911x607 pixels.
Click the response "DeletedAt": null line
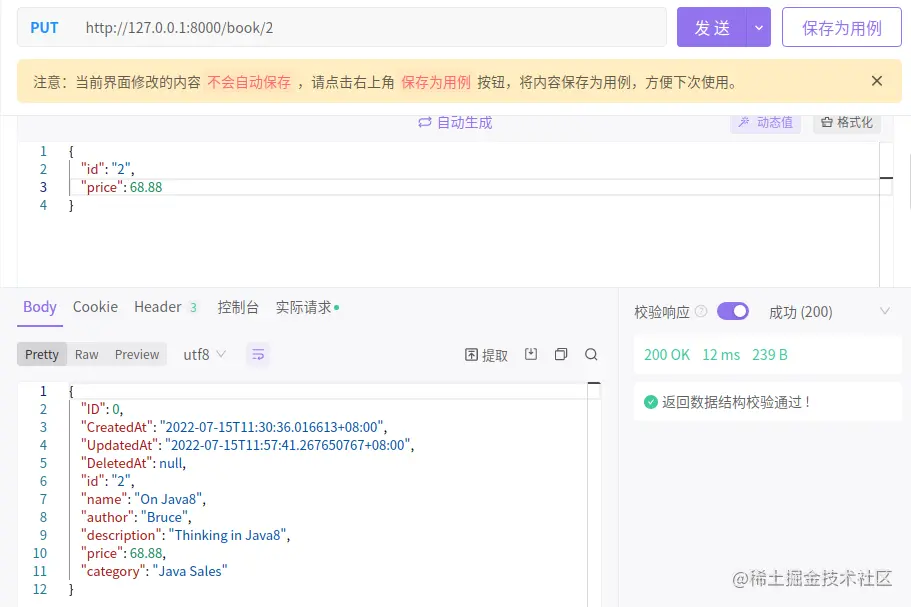[x=133, y=463]
